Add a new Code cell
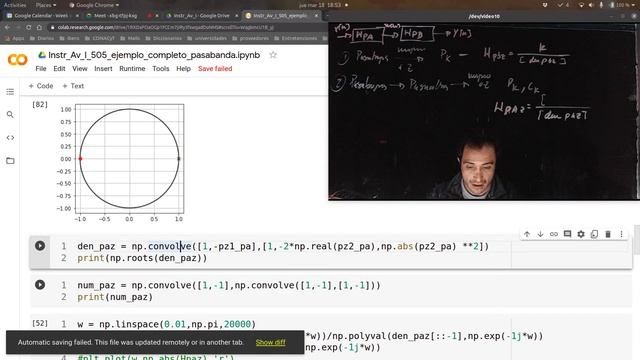The width and height of the screenshot is (640, 360). point(41,86)
